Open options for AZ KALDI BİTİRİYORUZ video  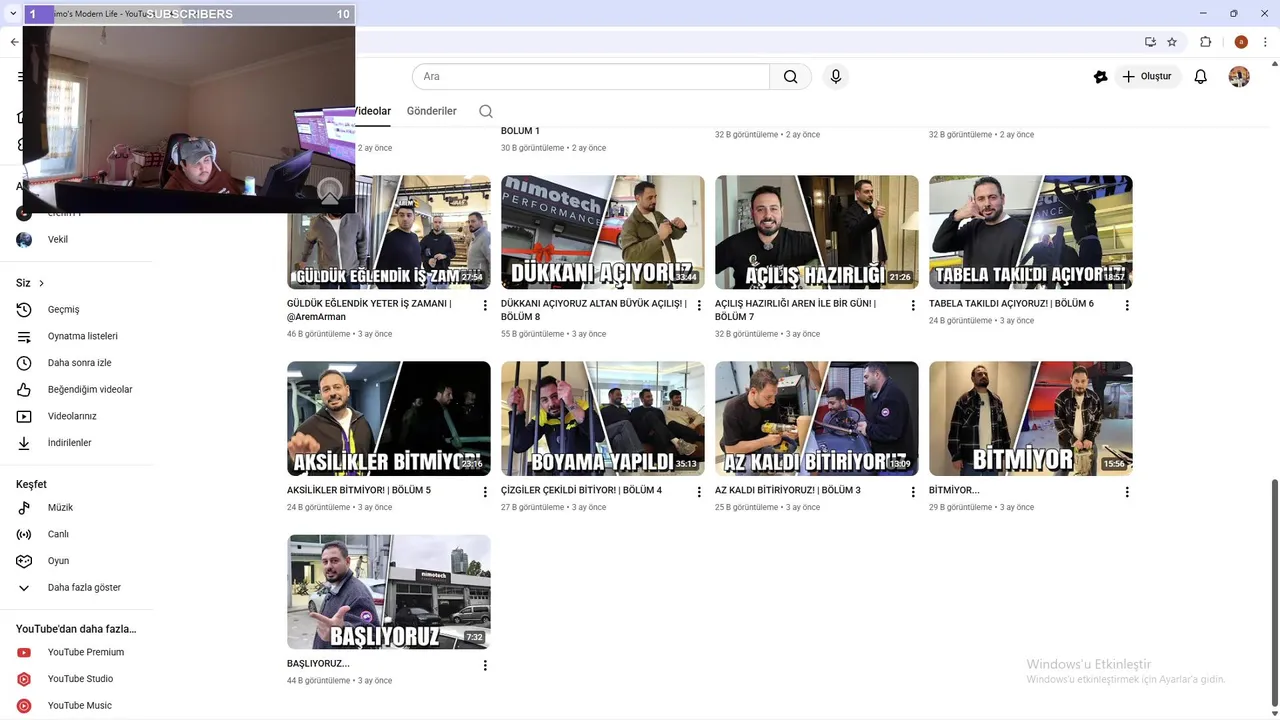[x=913, y=492]
